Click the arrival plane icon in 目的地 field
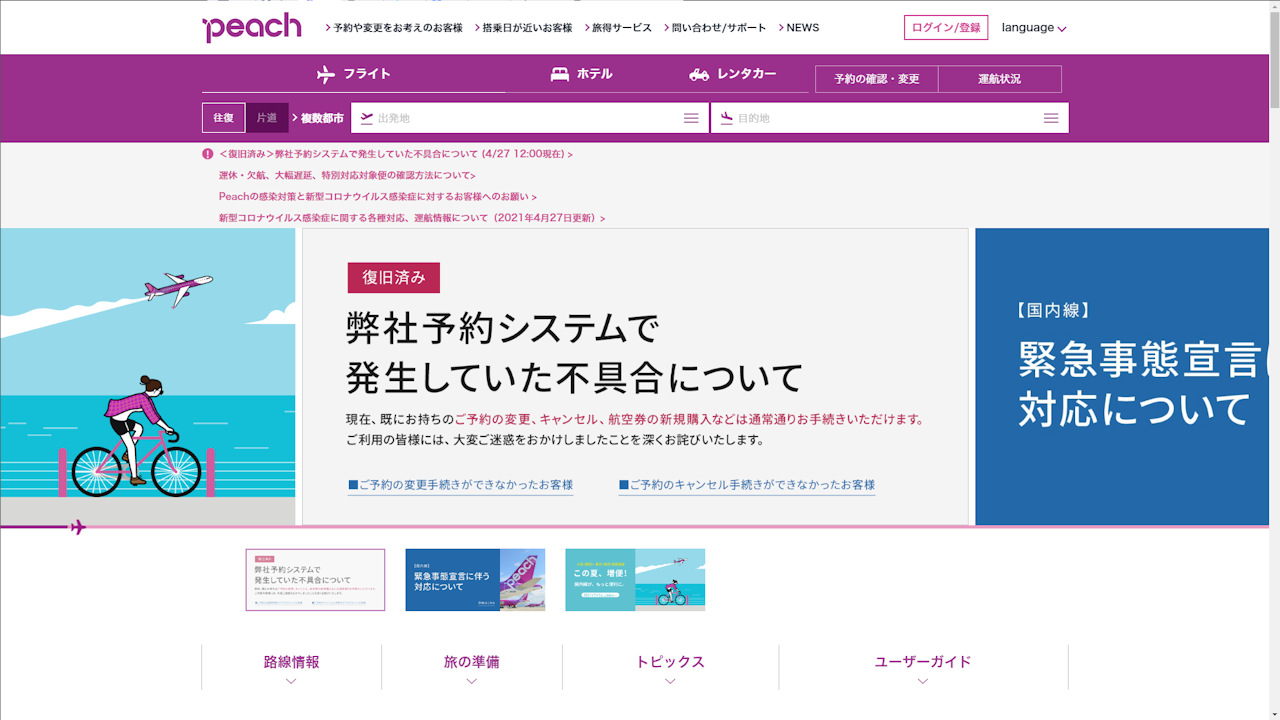The height and width of the screenshot is (720, 1280). click(x=725, y=117)
